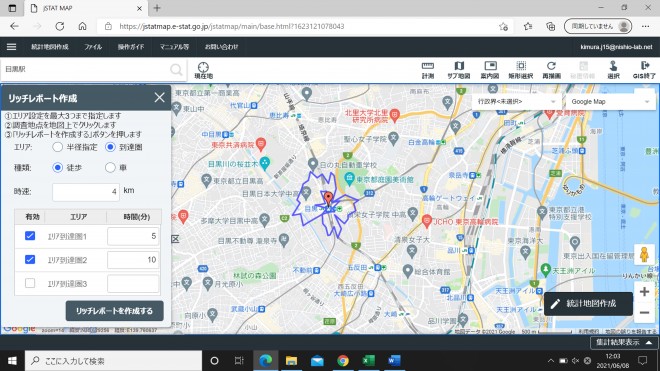Open a new browser tab

(157, 8)
